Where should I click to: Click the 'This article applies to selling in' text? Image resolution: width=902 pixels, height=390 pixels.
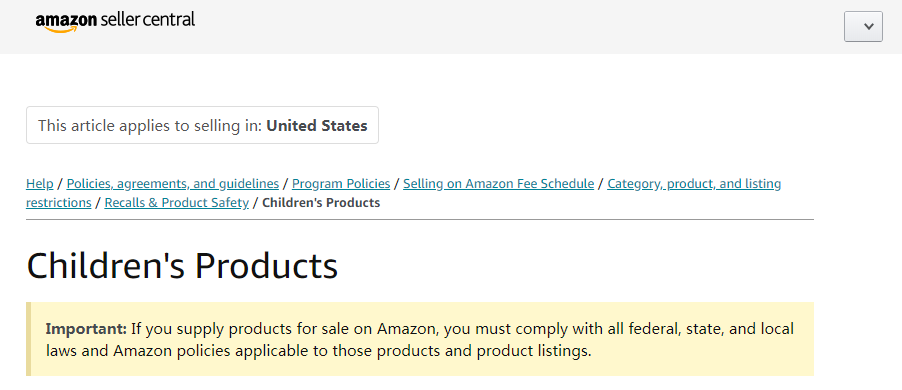pyautogui.click(x=150, y=125)
